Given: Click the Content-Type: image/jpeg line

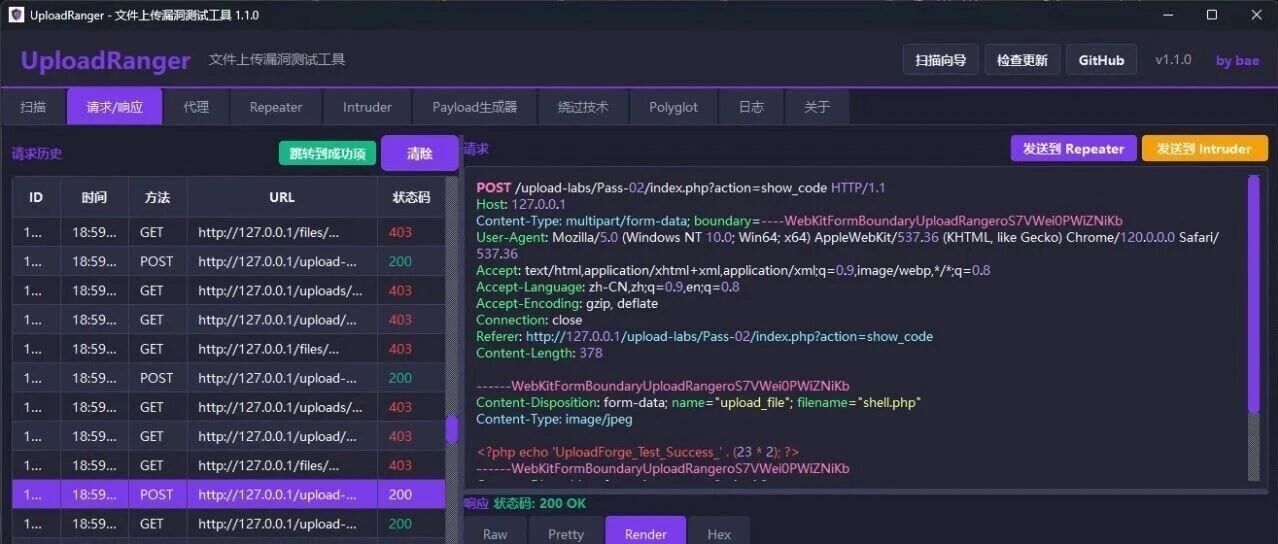Looking at the screenshot, I should tap(554, 419).
